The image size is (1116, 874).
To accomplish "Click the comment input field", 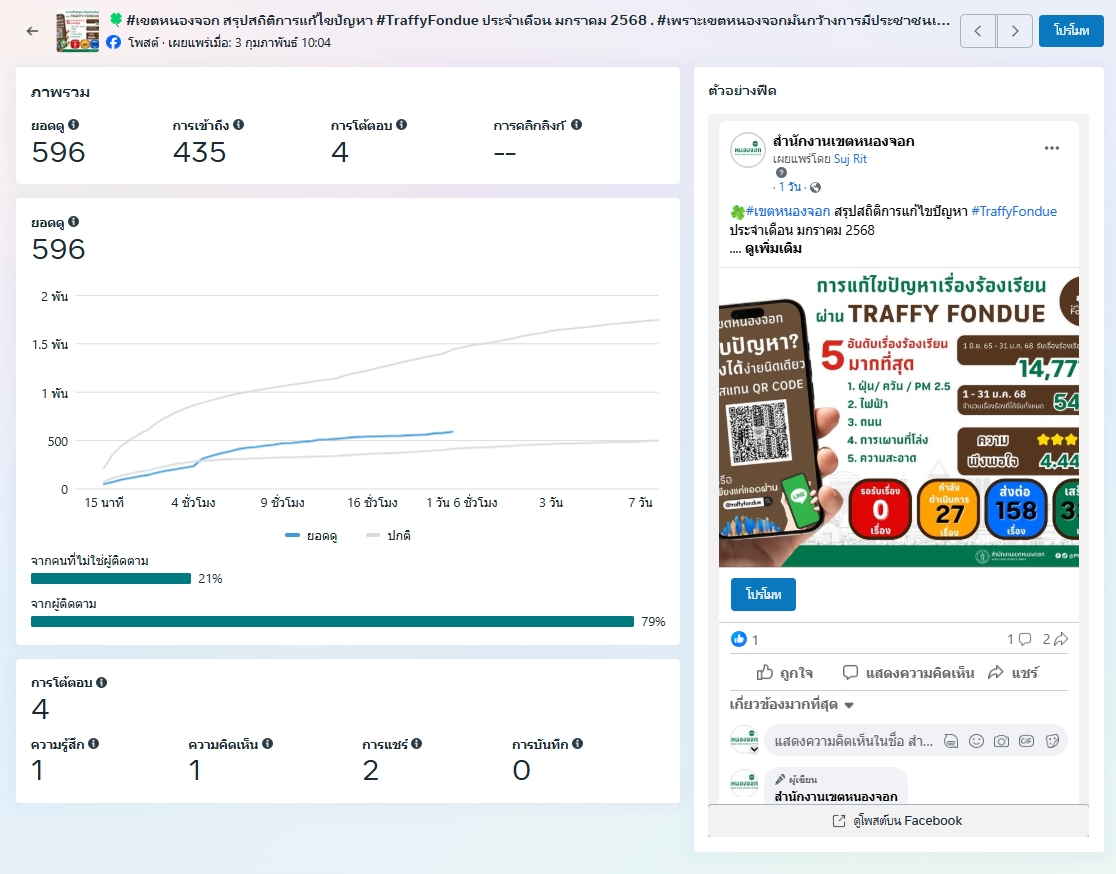I will pos(854,741).
